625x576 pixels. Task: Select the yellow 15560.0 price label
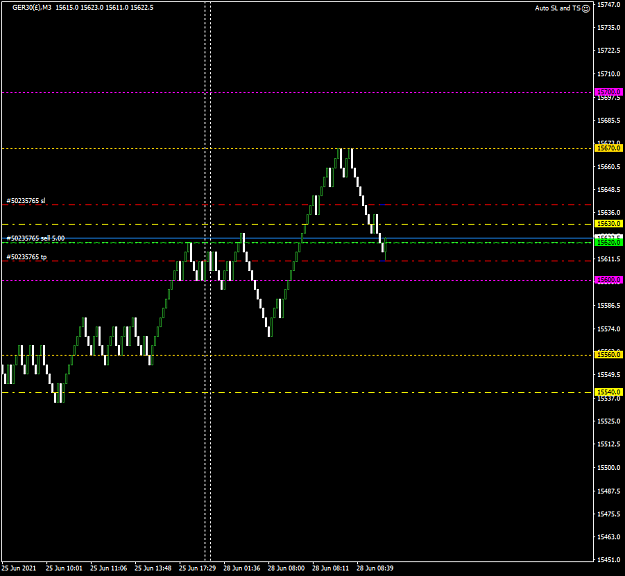click(608, 354)
